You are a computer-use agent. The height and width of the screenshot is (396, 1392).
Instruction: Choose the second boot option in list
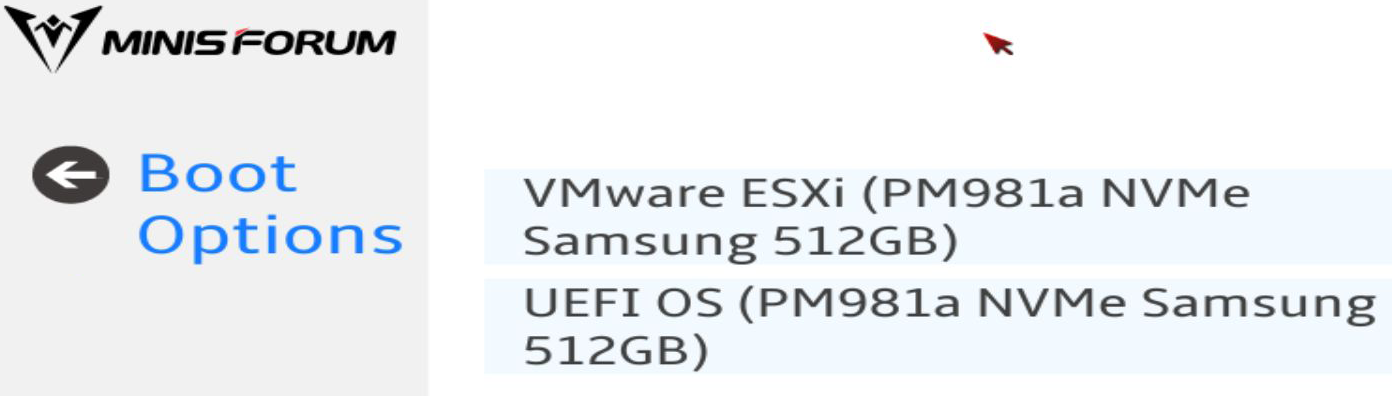tap(937, 326)
